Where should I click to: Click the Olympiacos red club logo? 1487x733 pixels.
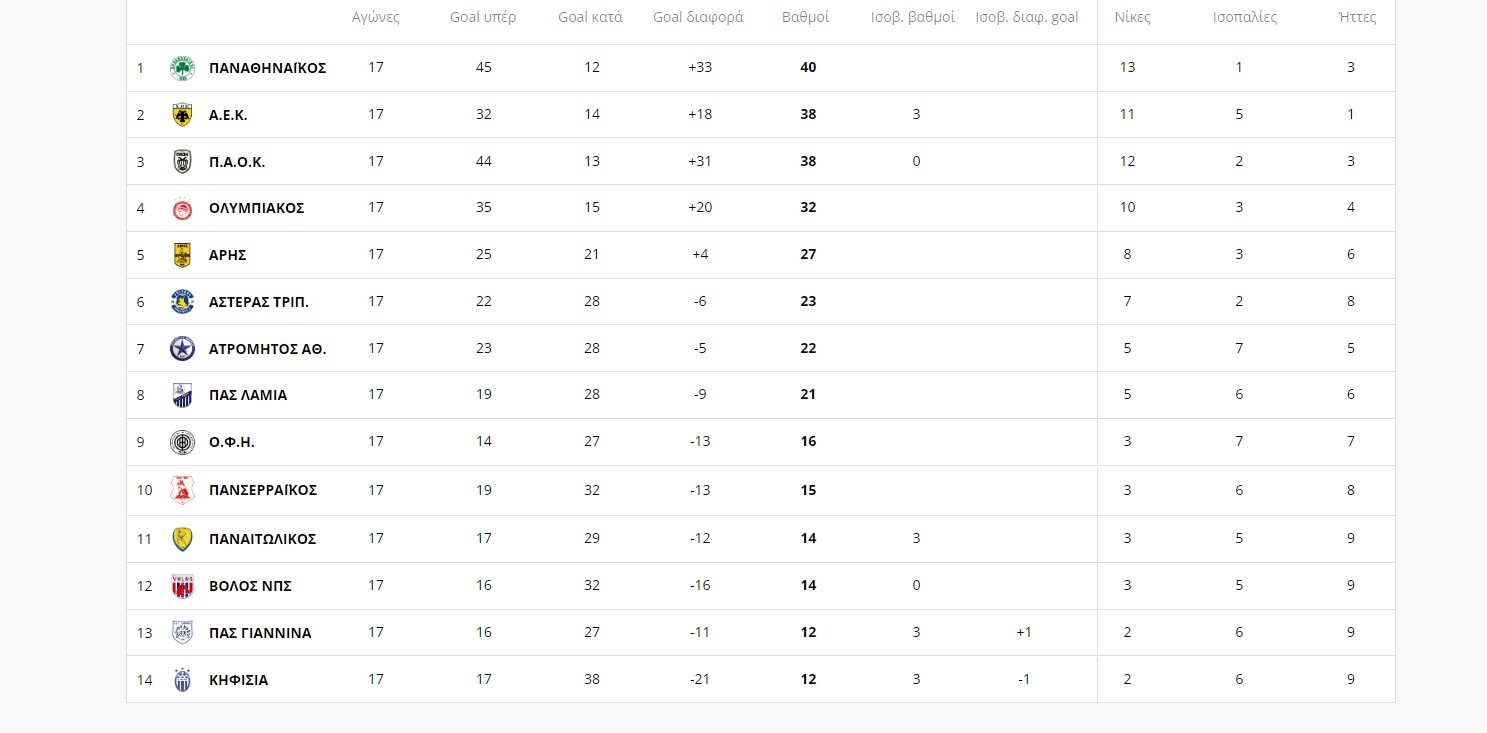(182, 208)
